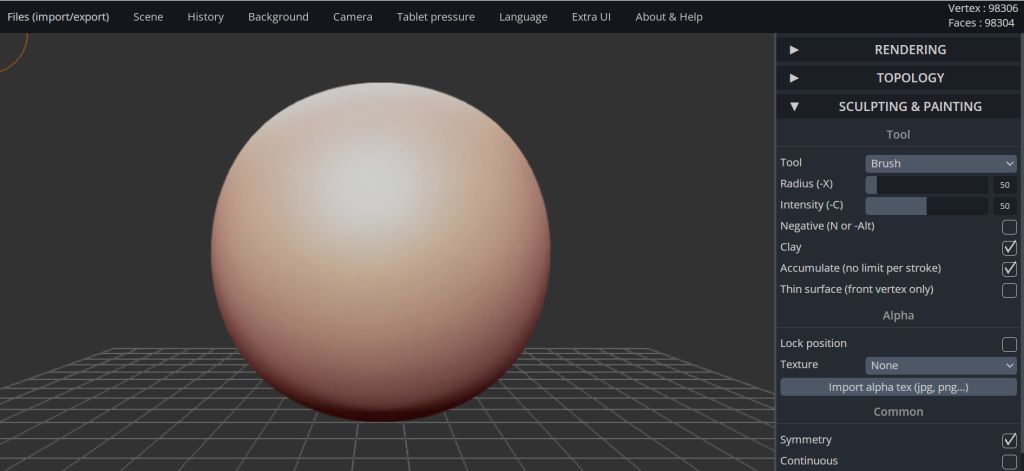Expand the Topology section arrow
Screen dimensions: 1024x471
point(794,78)
